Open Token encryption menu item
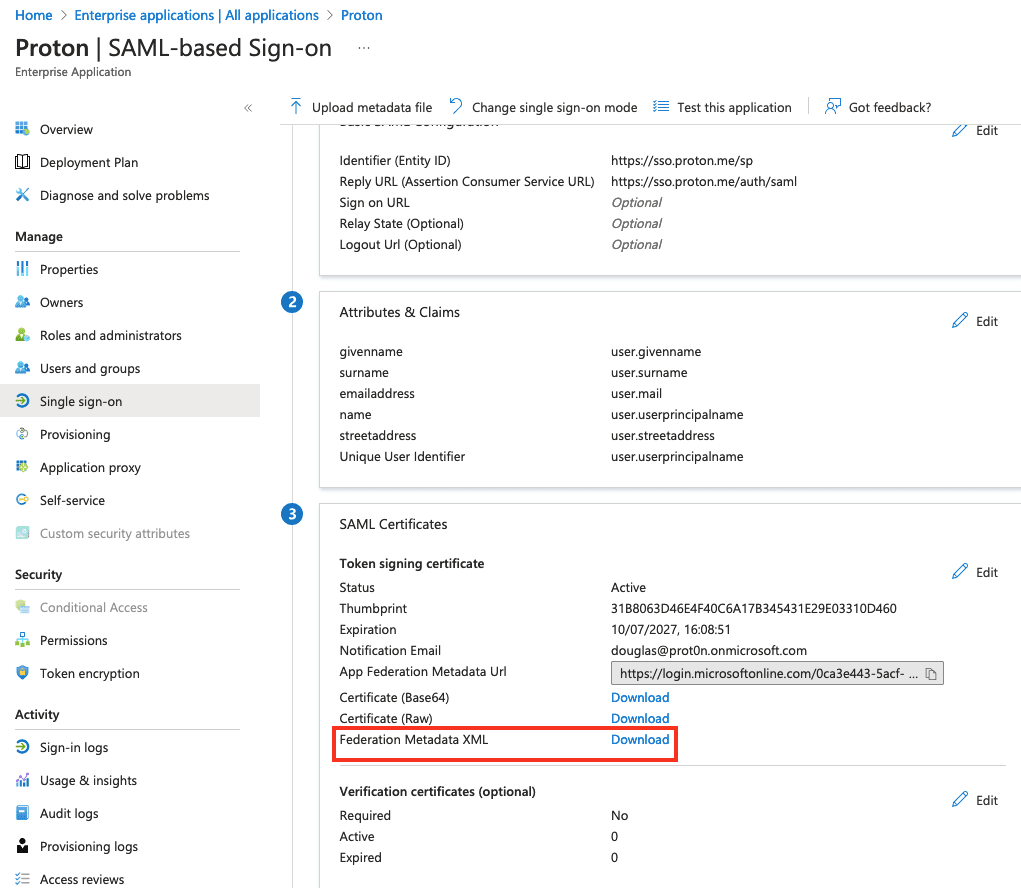The width and height of the screenshot is (1021, 888). tap(90, 673)
